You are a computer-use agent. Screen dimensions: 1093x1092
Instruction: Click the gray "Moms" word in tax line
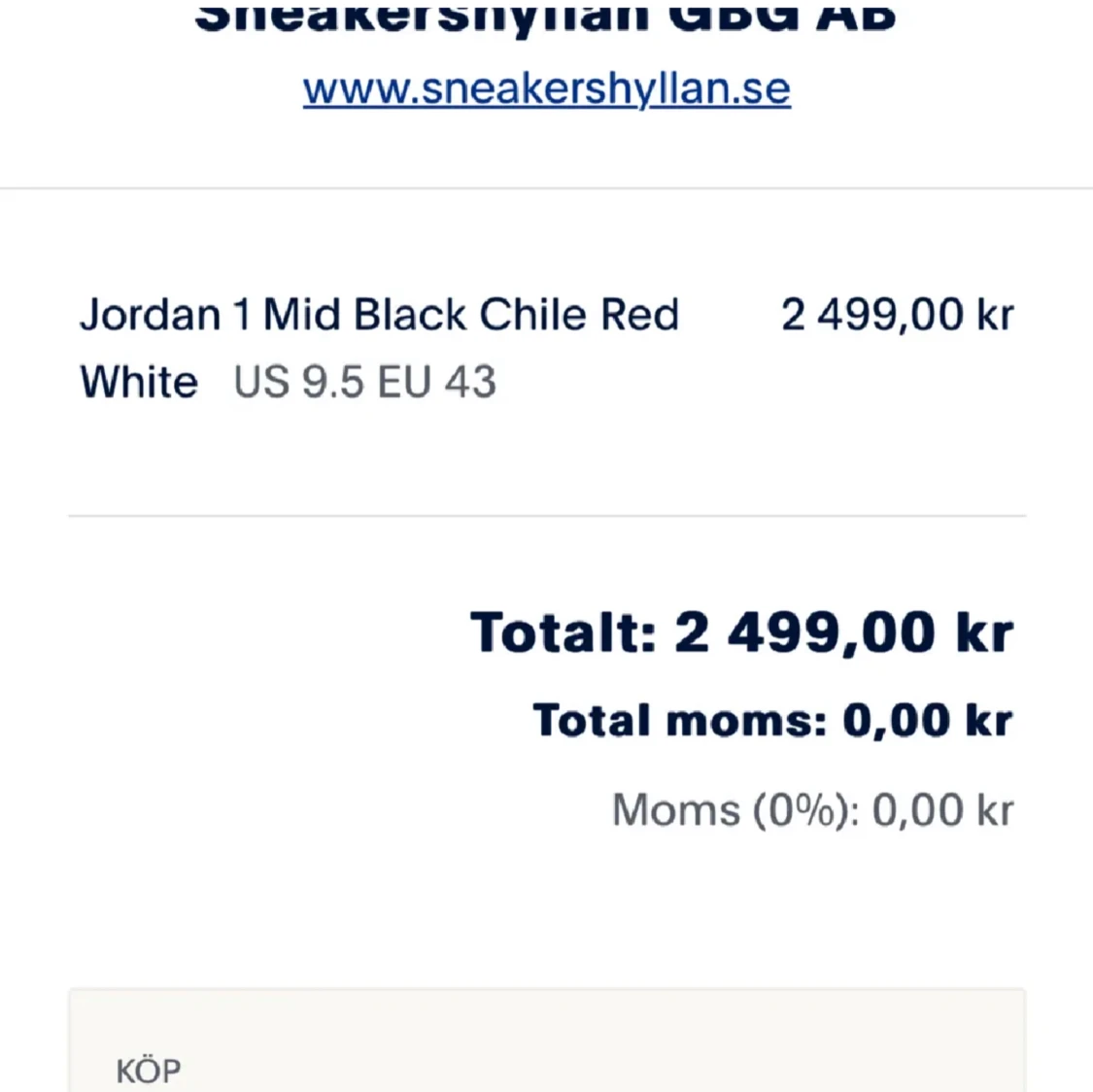coord(675,809)
